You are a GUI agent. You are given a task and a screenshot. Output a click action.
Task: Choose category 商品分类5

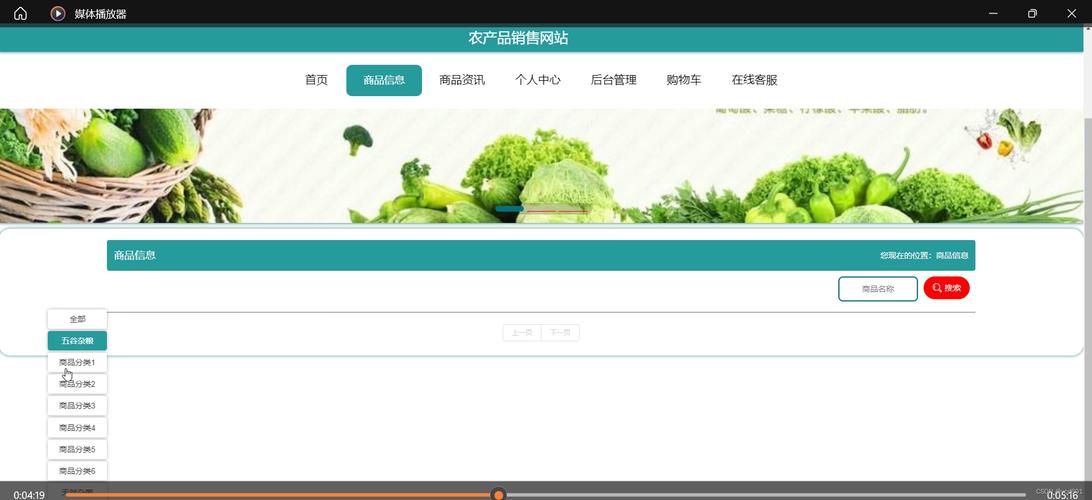coord(77,449)
